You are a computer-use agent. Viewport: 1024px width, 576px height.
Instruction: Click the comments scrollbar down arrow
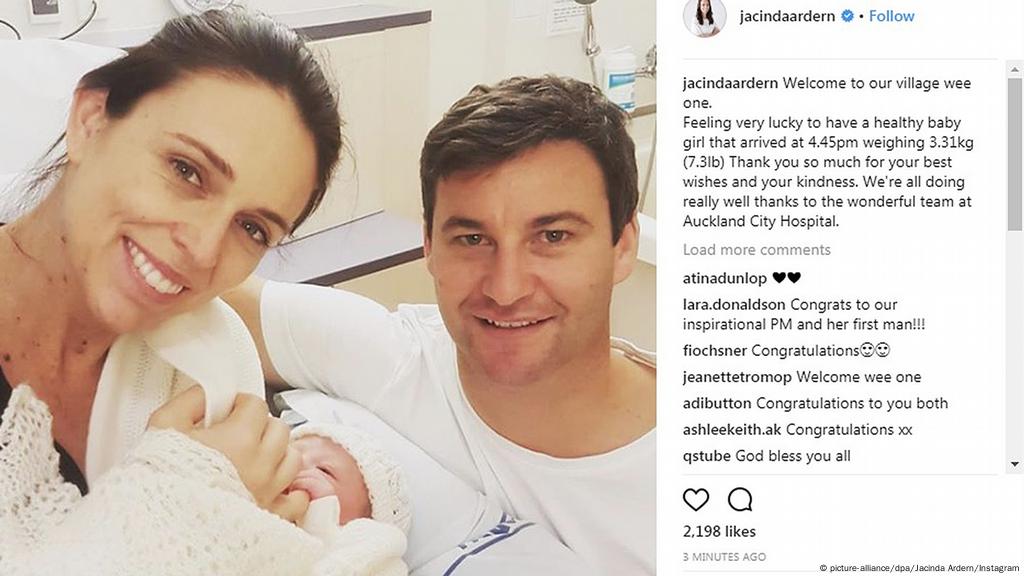(x=1015, y=464)
